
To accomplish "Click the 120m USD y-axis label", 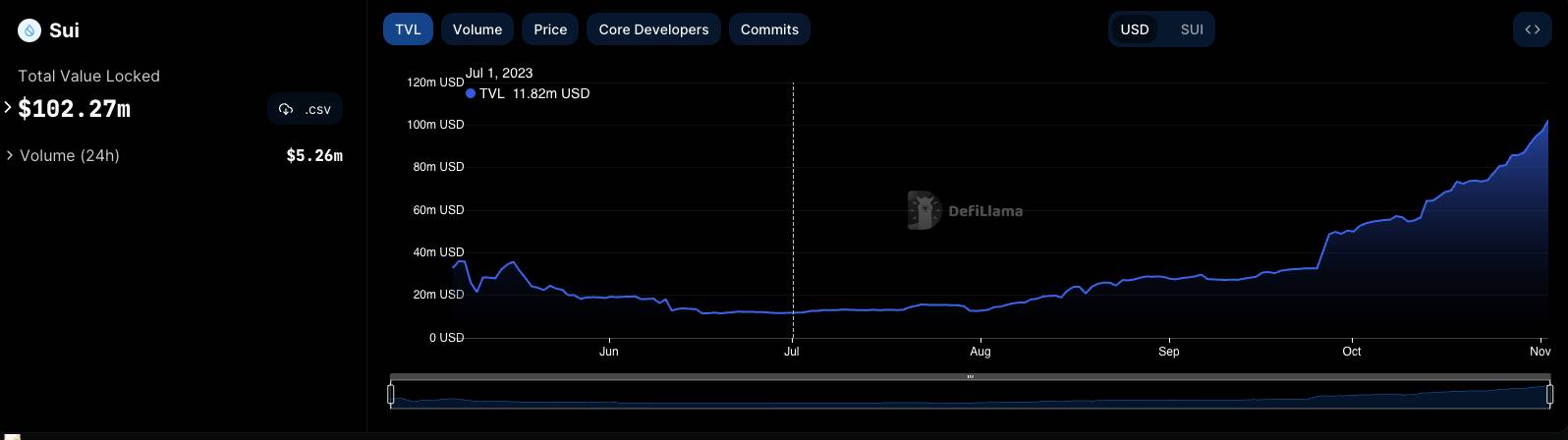I will click(x=435, y=82).
